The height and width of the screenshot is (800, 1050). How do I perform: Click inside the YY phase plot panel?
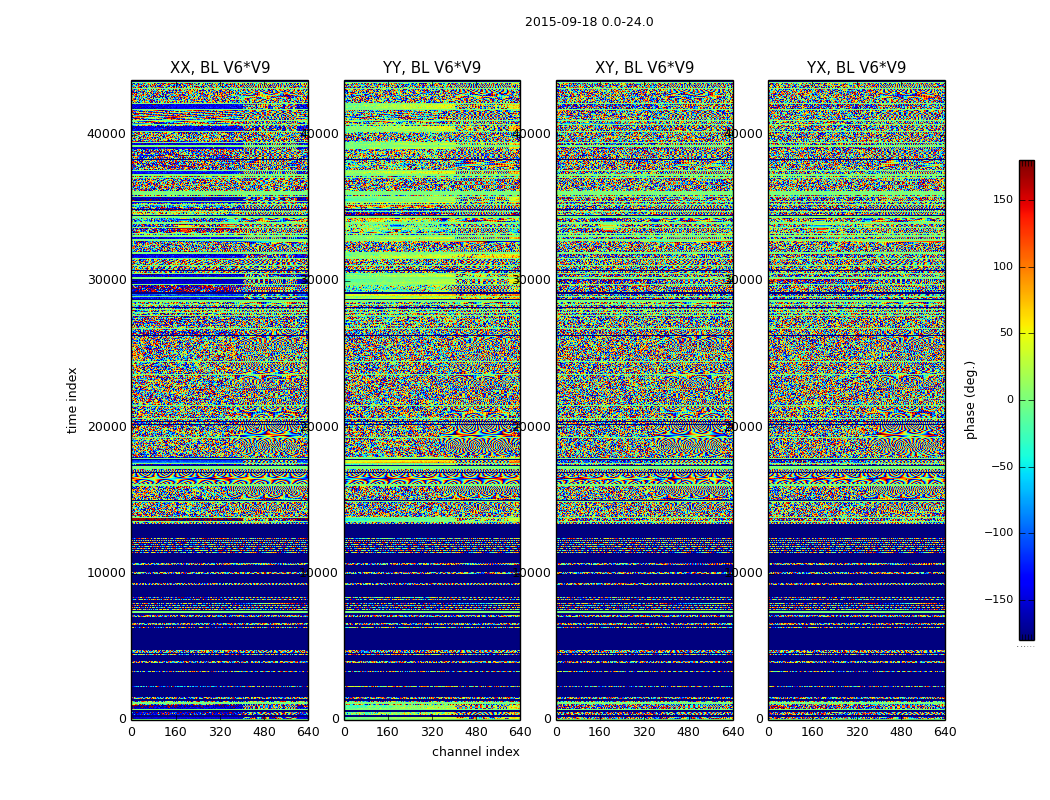click(x=432, y=400)
